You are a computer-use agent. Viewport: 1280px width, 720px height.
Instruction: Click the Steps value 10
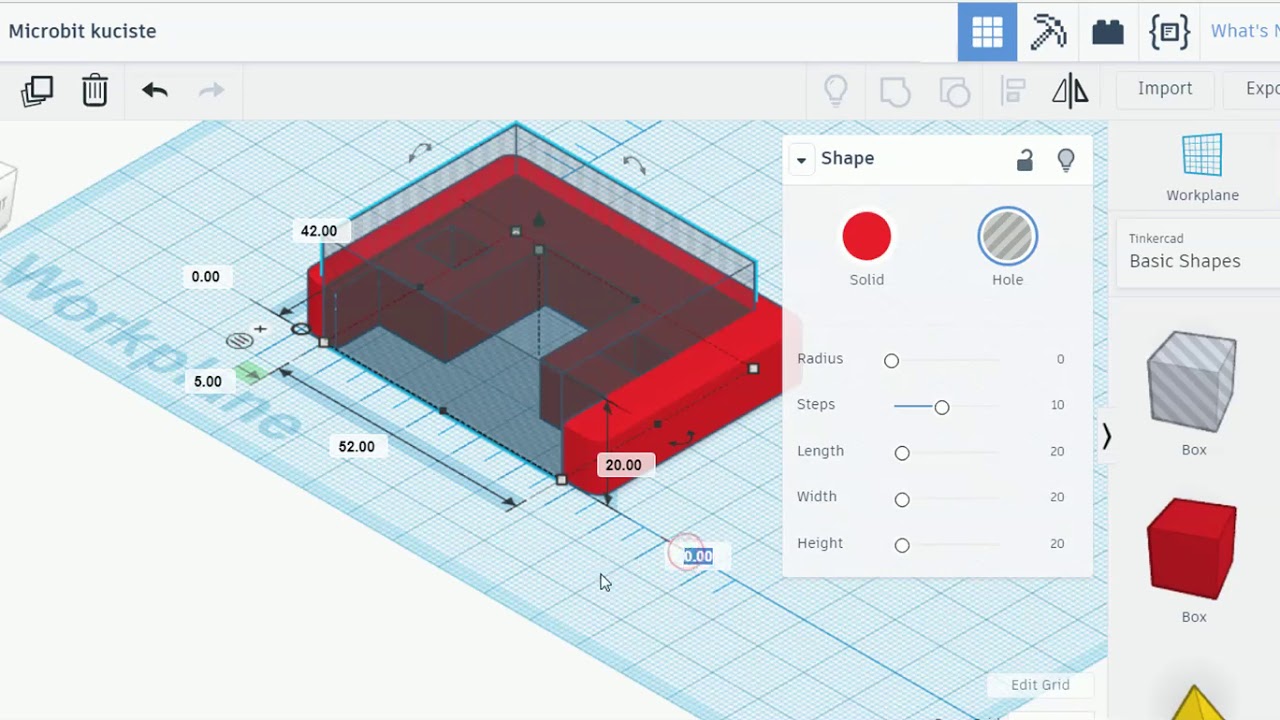click(x=1057, y=405)
